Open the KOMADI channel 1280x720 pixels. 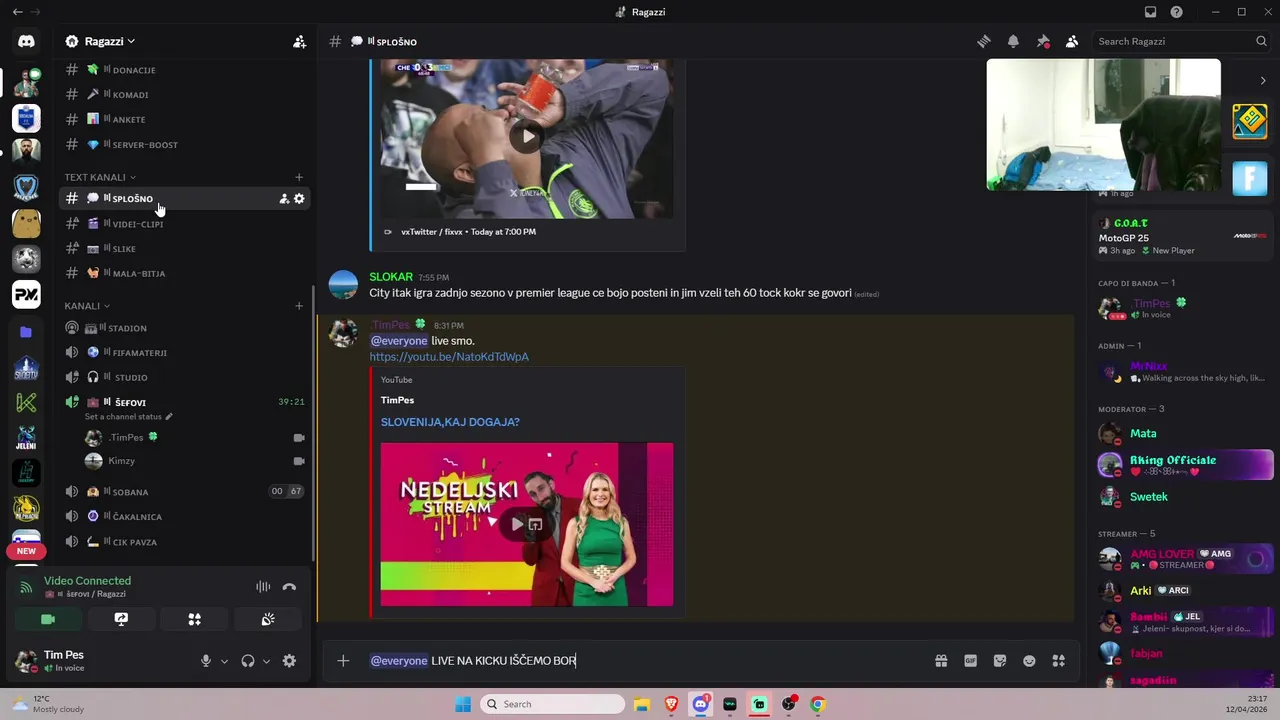point(186,95)
